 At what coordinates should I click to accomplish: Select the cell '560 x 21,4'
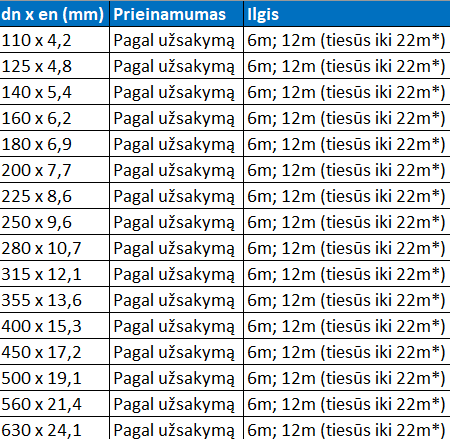[54, 404]
